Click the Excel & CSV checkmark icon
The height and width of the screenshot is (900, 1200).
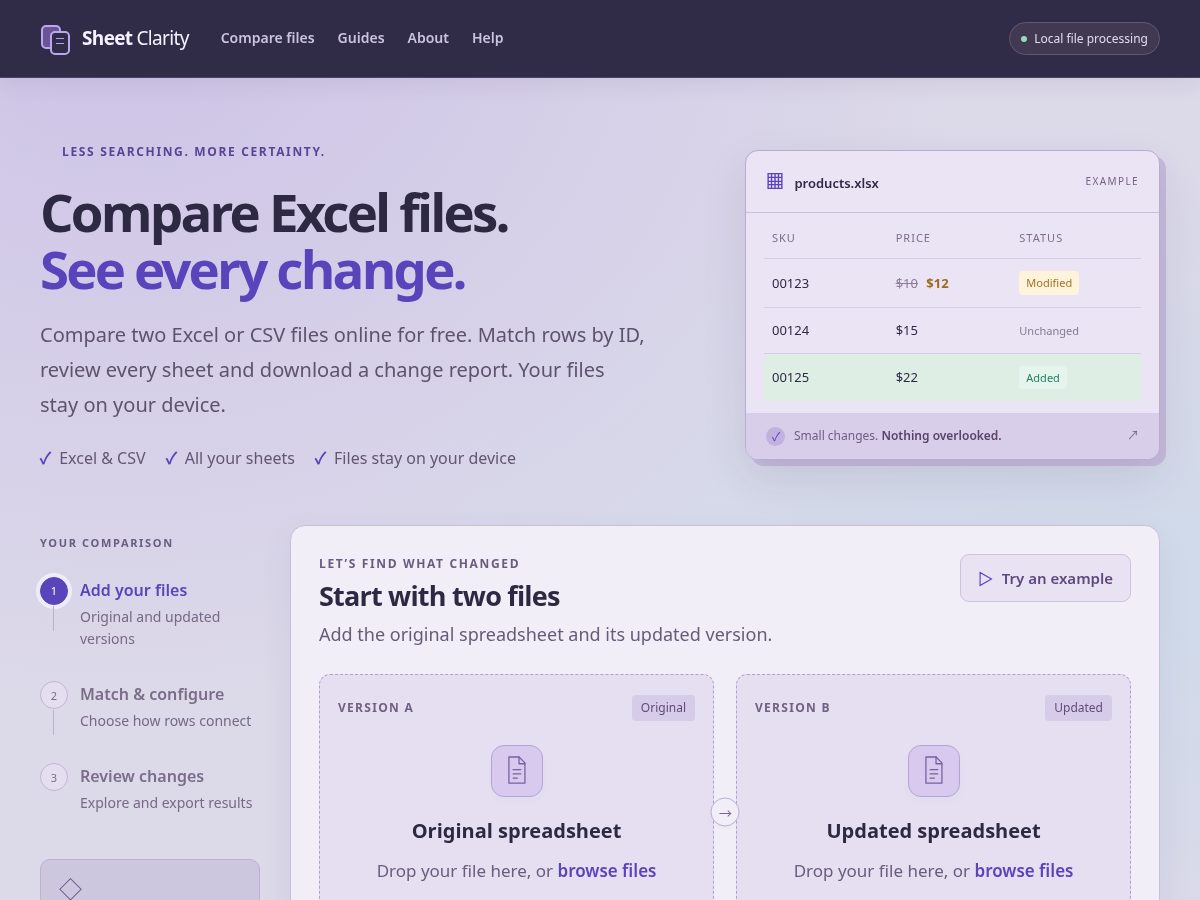click(x=45, y=458)
